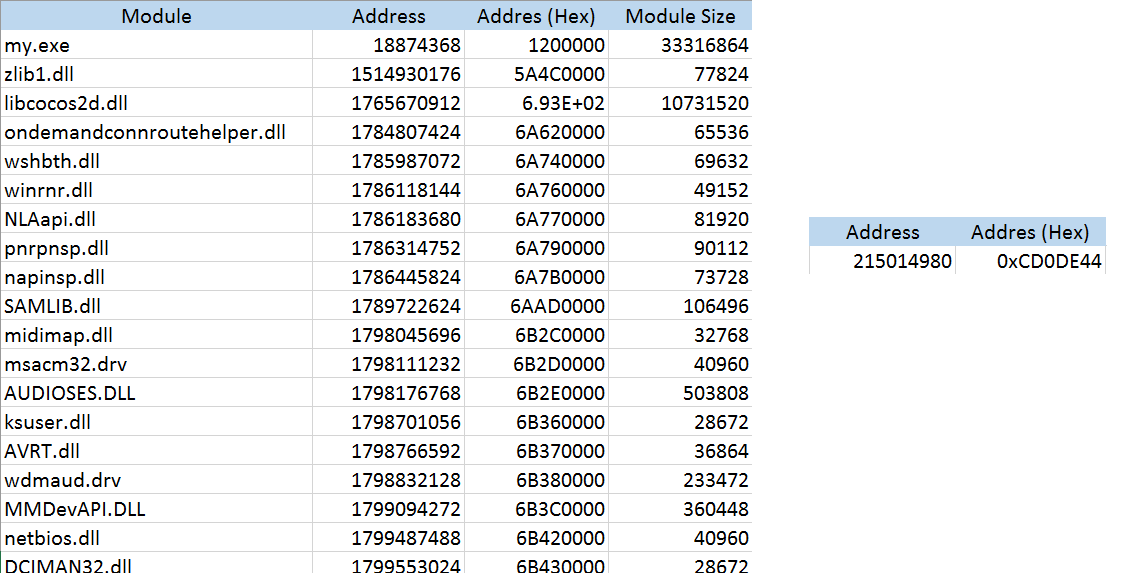Select hex cell 6B420000
Image resolution: width=1144 pixels, height=574 pixels.
click(536, 538)
